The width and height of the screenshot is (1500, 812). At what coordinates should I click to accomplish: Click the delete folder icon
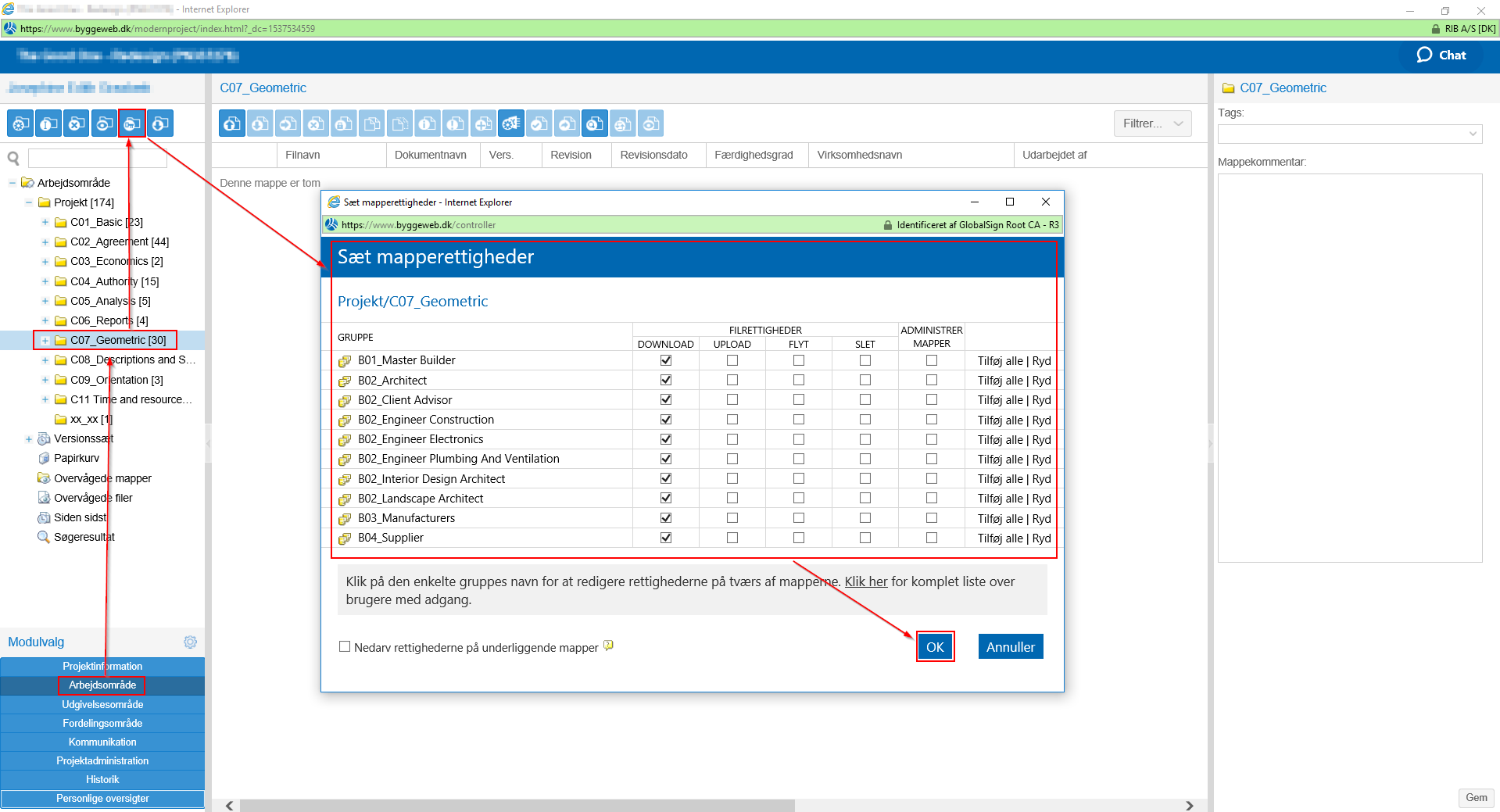coord(76,123)
